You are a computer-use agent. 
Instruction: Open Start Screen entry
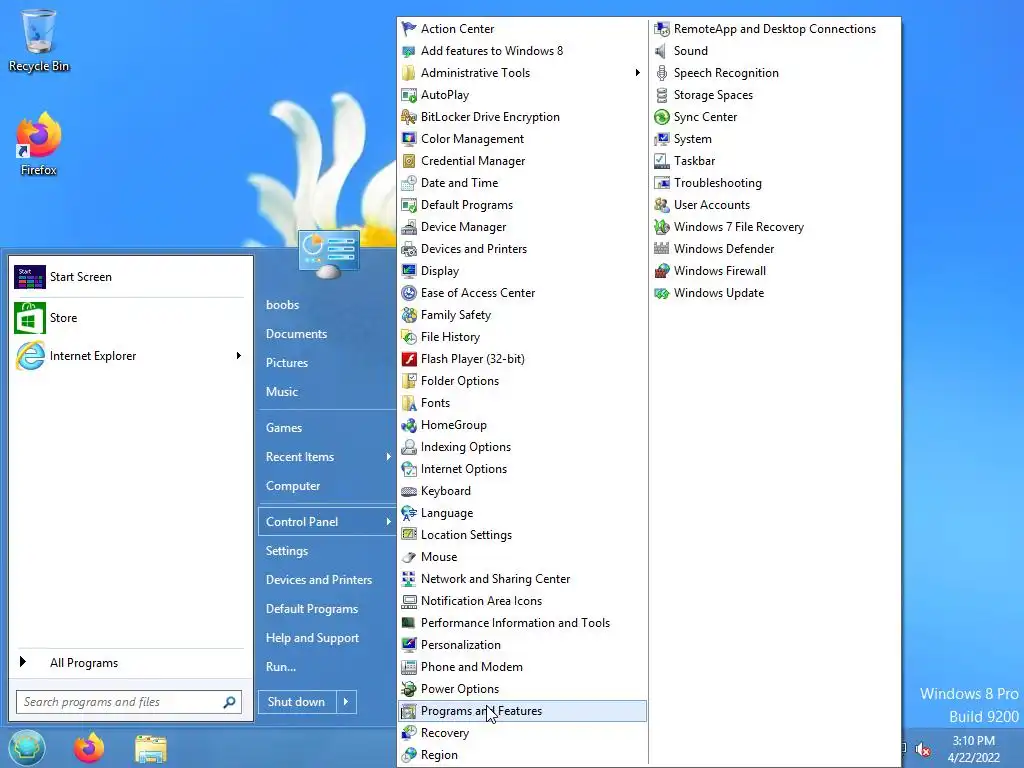(x=129, y=277)
